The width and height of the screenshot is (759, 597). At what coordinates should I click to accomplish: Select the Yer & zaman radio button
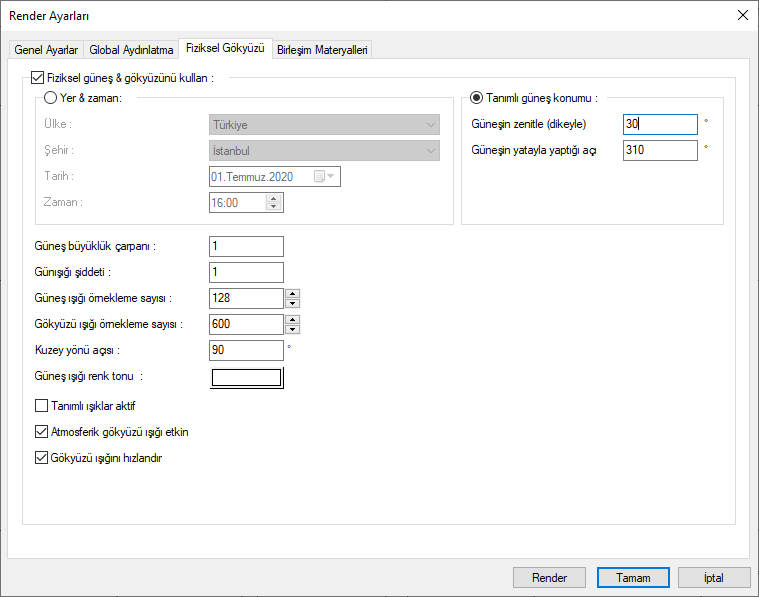click(51, 98)
